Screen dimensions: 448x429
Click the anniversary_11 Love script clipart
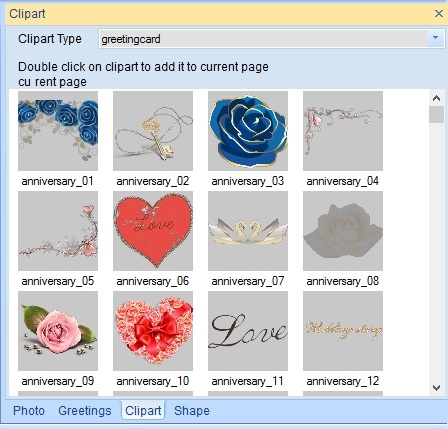[248, 331]
